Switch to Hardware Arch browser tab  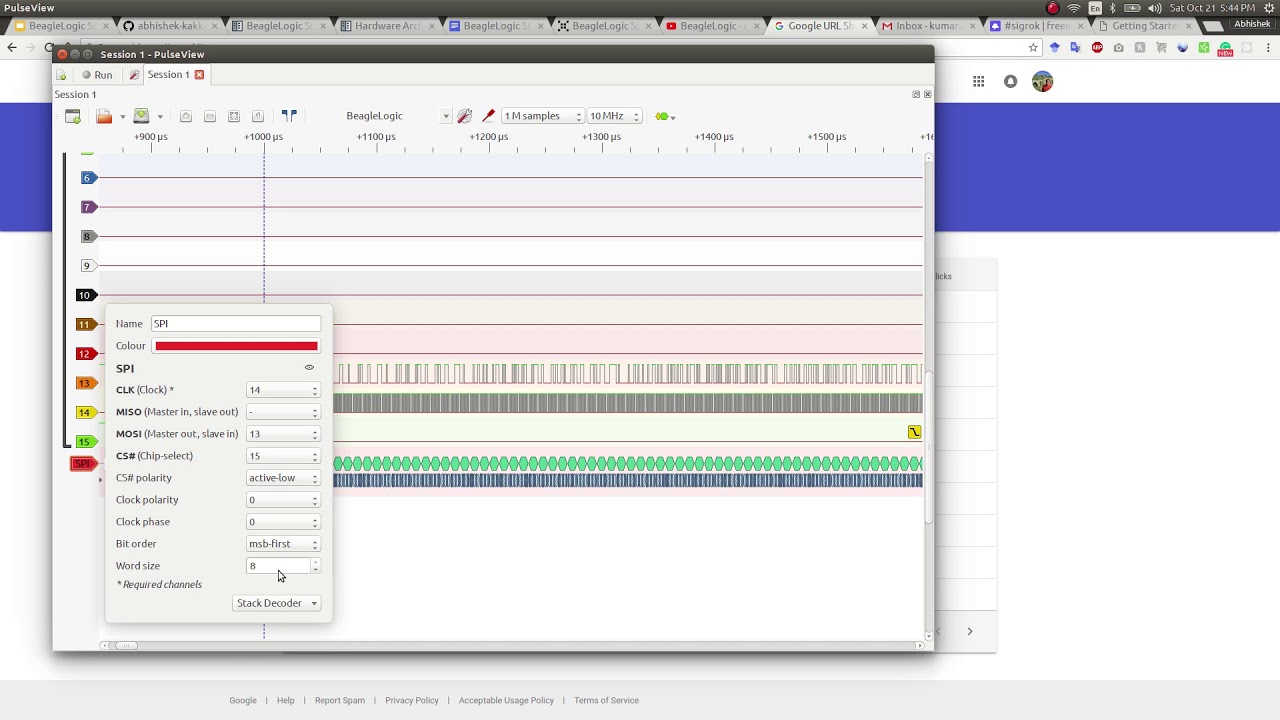tap(386, 26)
